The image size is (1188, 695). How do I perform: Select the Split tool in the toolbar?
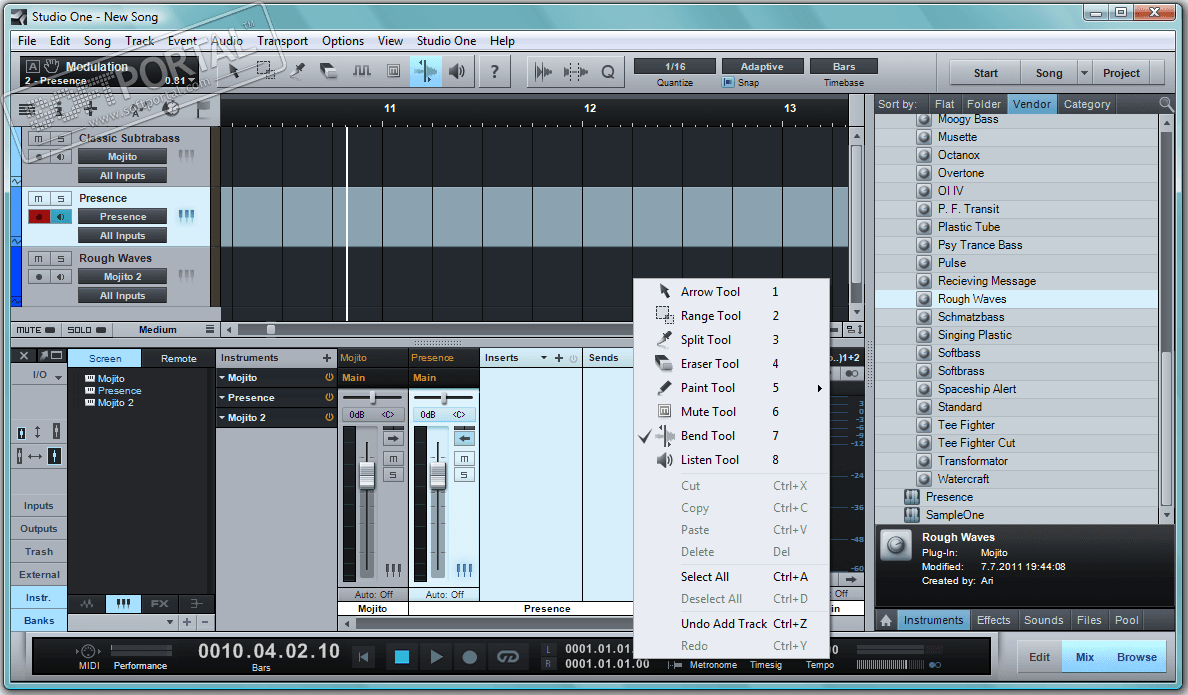[298, 71]
